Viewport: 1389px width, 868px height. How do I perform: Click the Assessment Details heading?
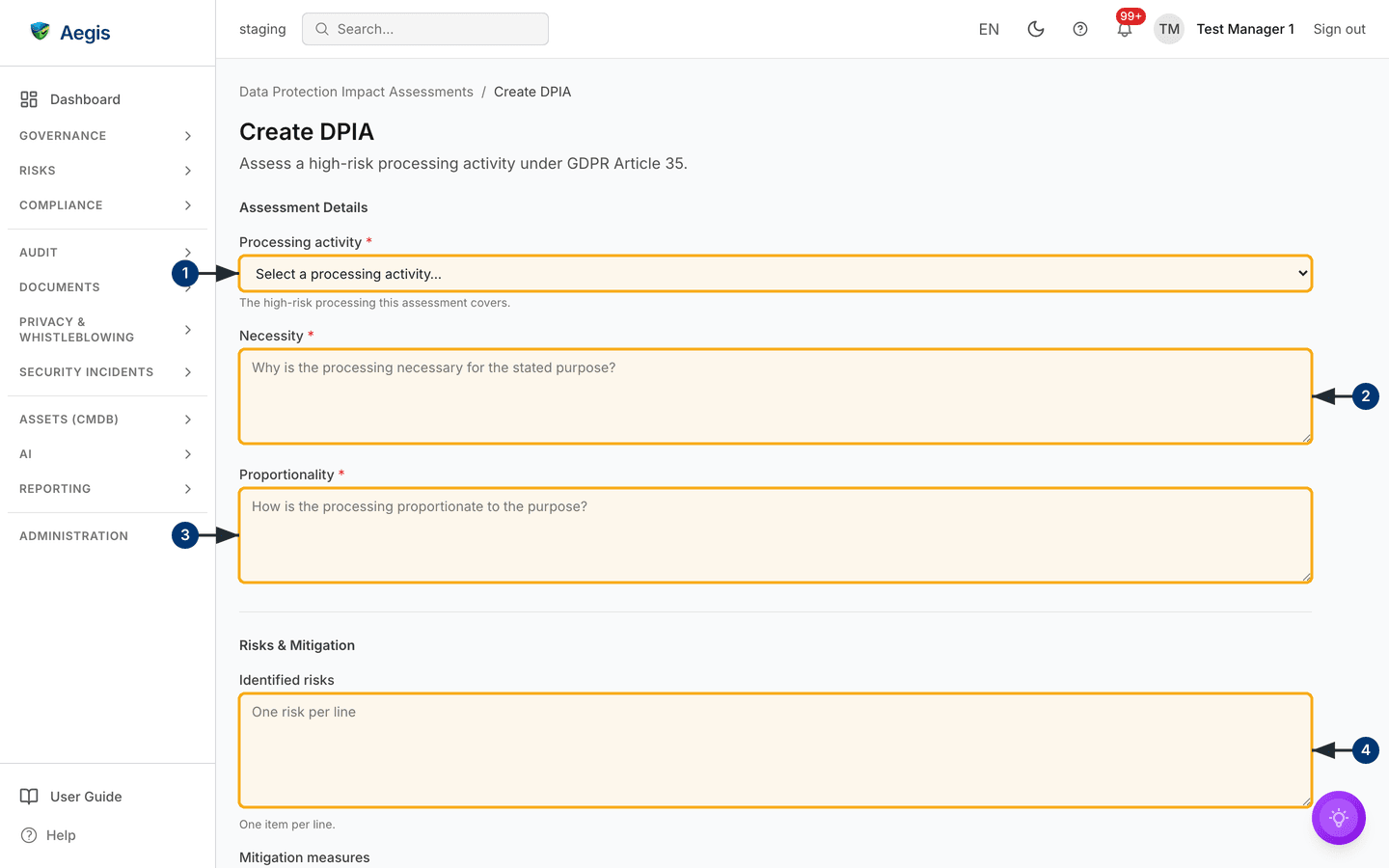pyautogui.click(x=303, y=207)
